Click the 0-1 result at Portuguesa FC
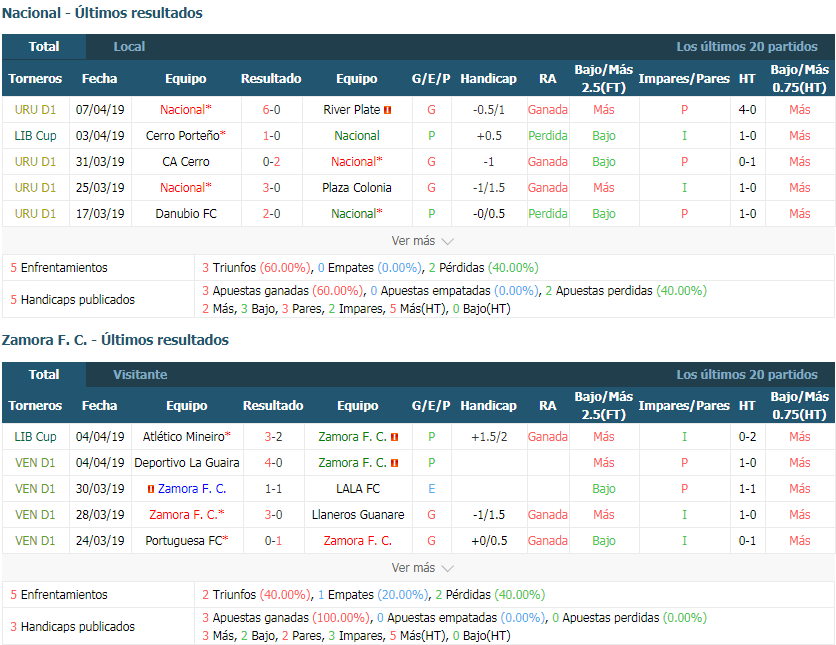The image size is (836, 645). pyautogui.click(x=273, y=541)
